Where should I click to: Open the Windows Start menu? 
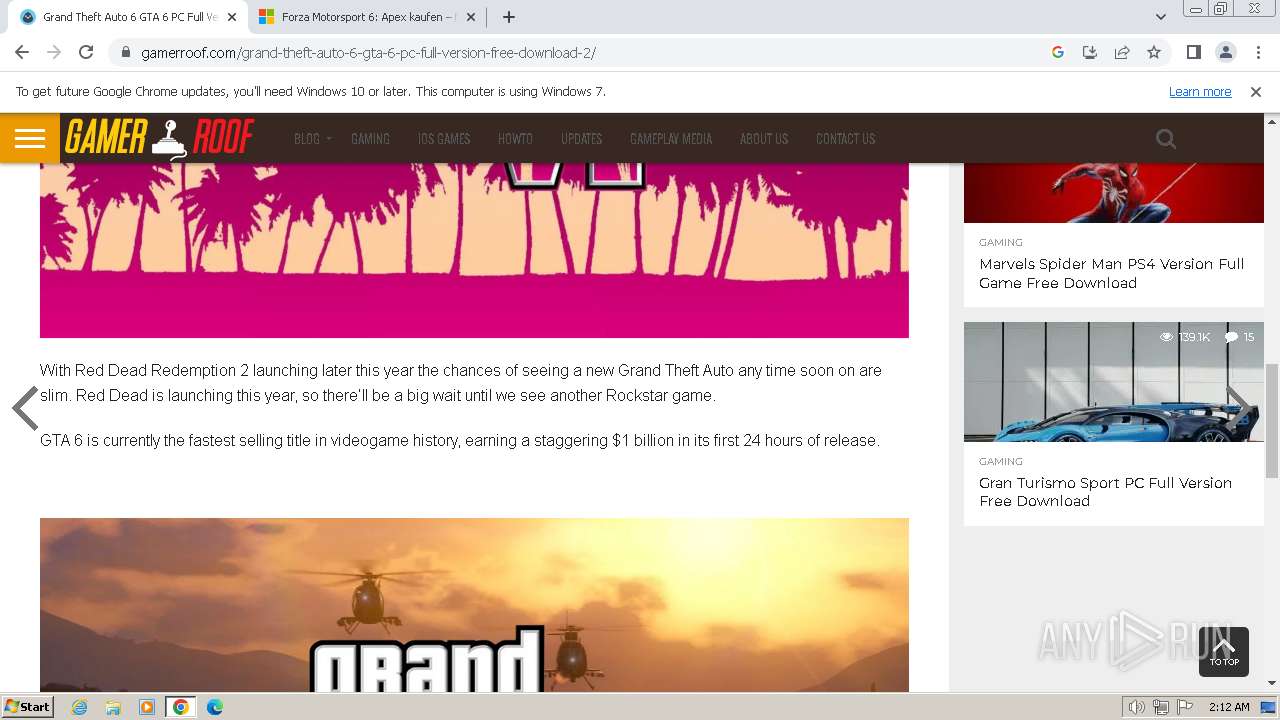tap(28, 706)
